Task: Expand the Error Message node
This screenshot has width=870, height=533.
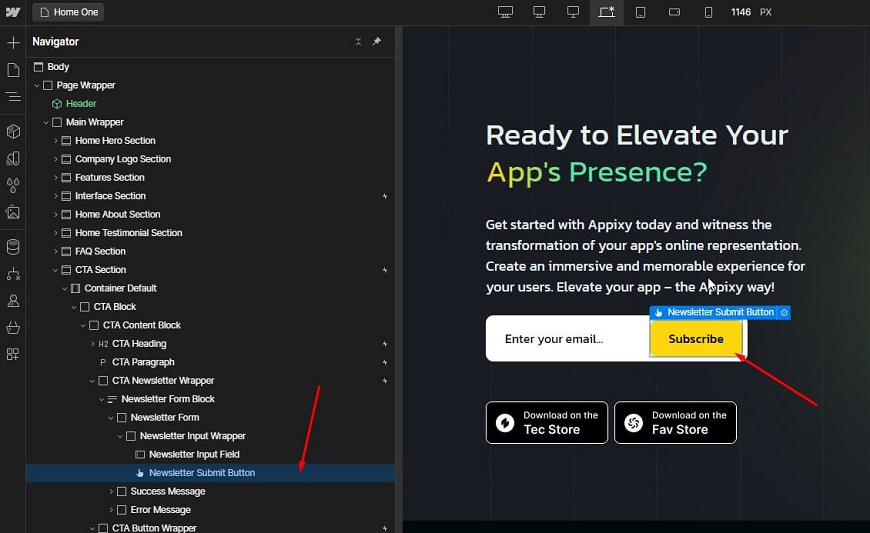Action: [x=111, y=510]
